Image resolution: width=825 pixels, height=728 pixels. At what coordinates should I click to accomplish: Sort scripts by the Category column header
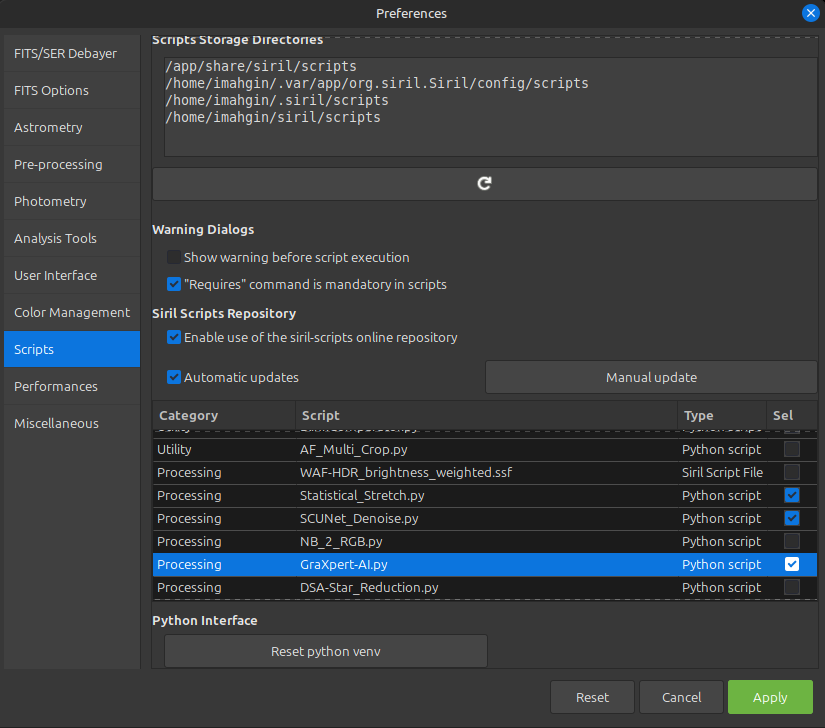click(224, 416)
